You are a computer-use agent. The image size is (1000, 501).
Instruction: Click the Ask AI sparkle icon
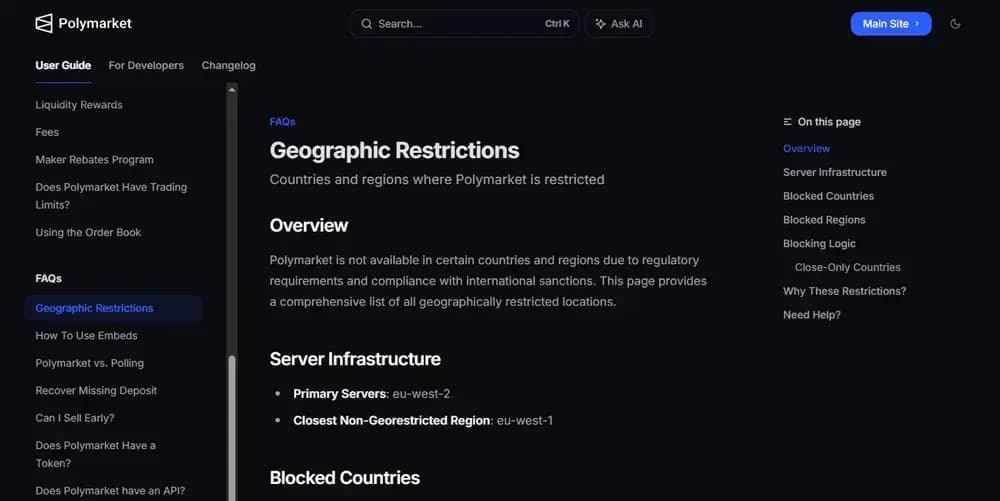coord(600,23)
